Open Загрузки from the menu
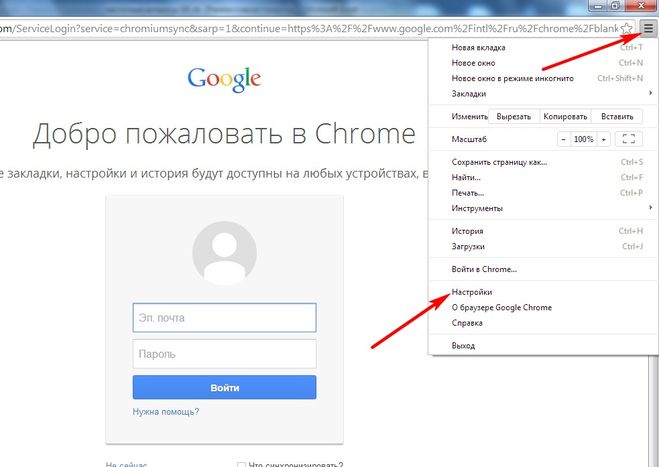The height and width of the screenshot is (467, 659). [543, 246]
